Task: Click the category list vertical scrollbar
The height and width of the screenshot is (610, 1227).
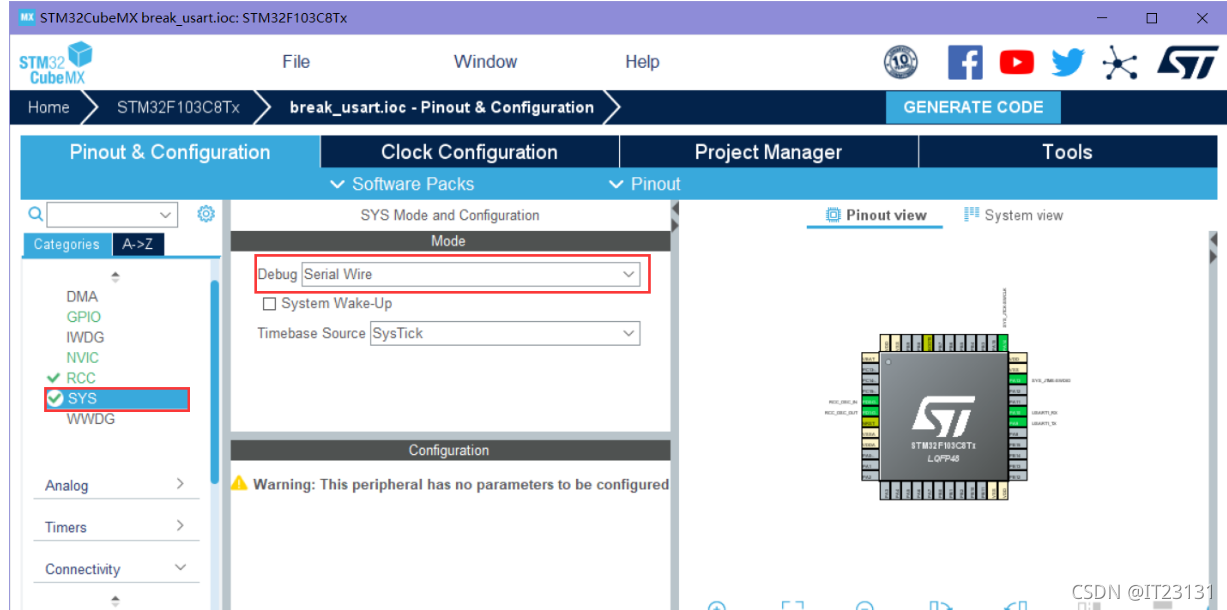Action: [214, 380]
